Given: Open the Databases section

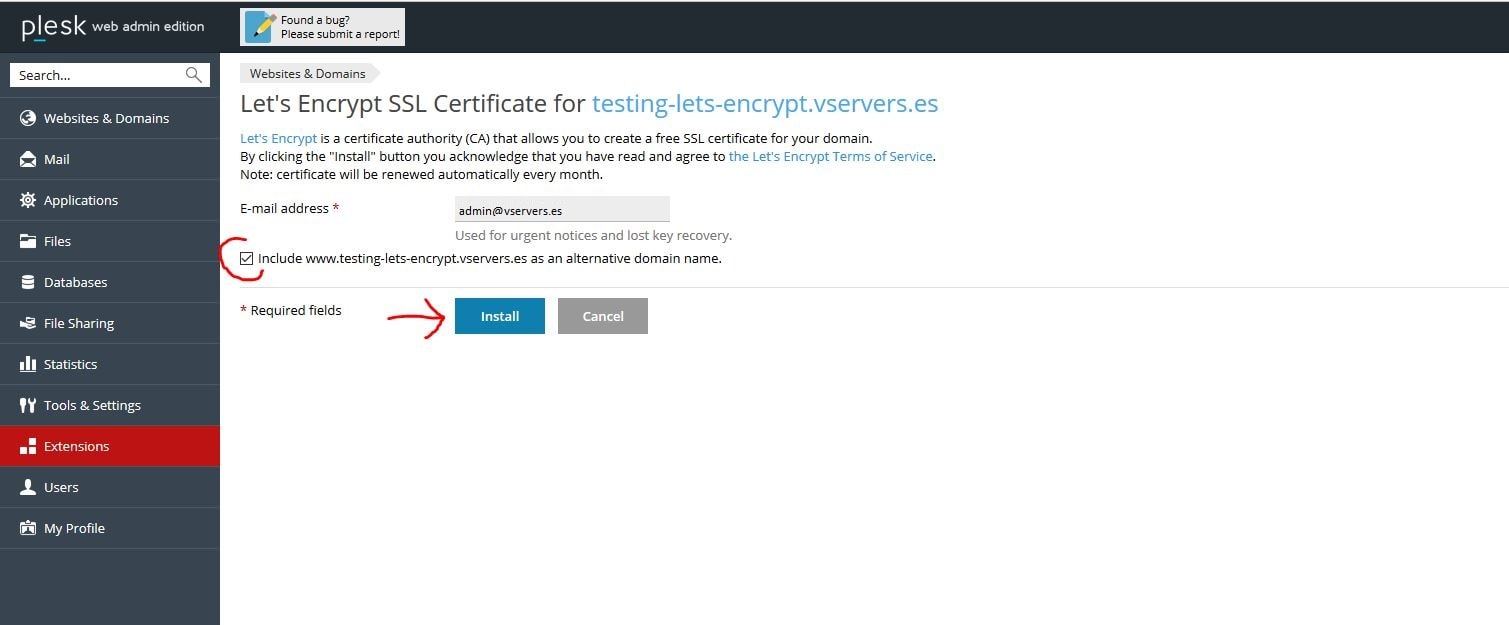Looking at the screenshot, I should [109, 282].
